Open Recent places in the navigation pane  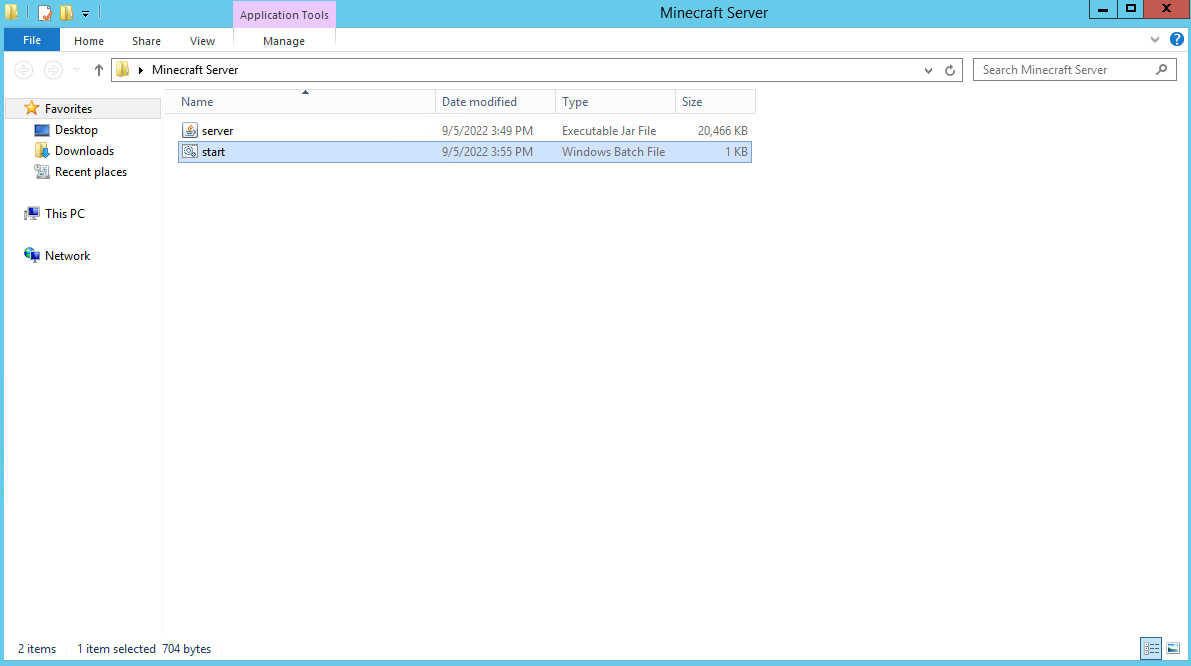90,172
